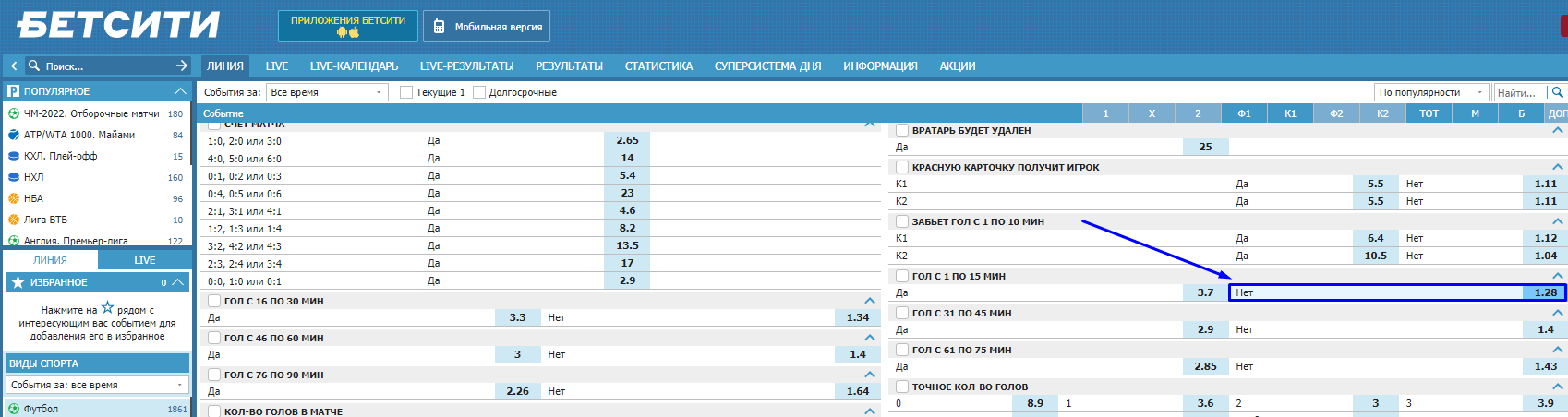Open the LIVE-РЕЗУЛЬТАТЫ menu item

coord(466,66)
